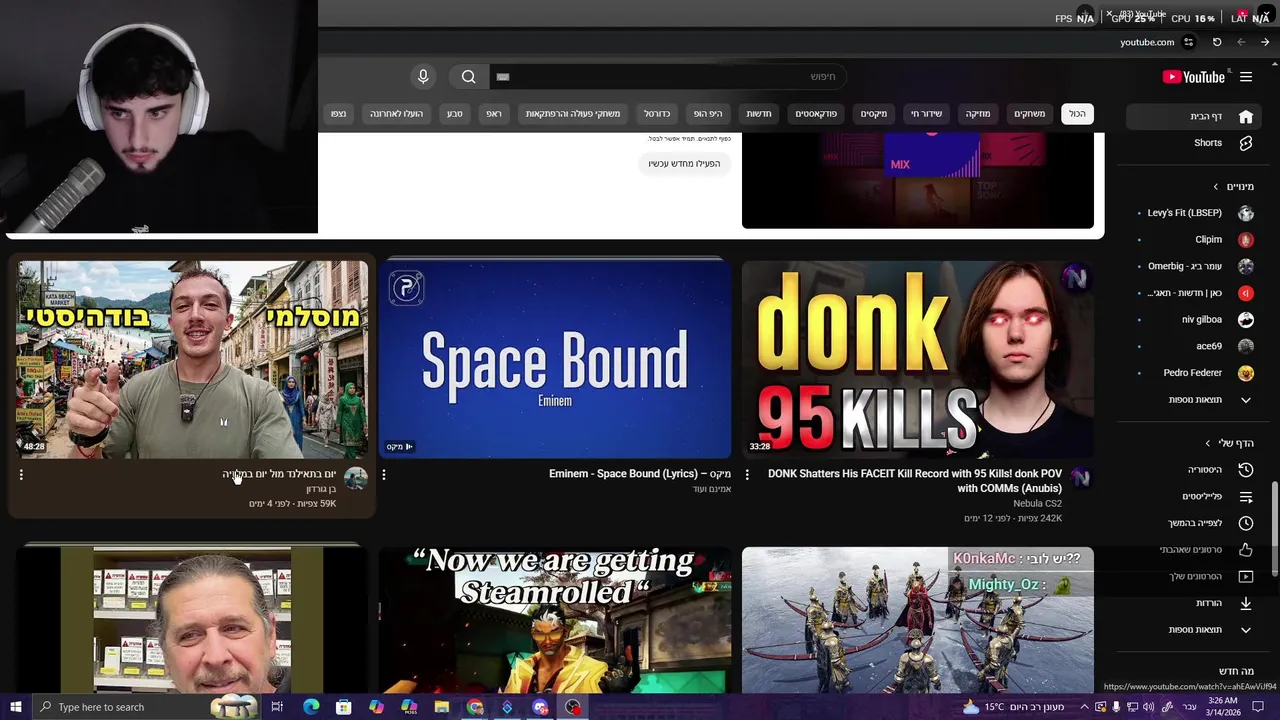The height and width of the screenshot is (720, 1280).
Task: Open site settings icon beside youtube.com
Action: point(1188,42)
